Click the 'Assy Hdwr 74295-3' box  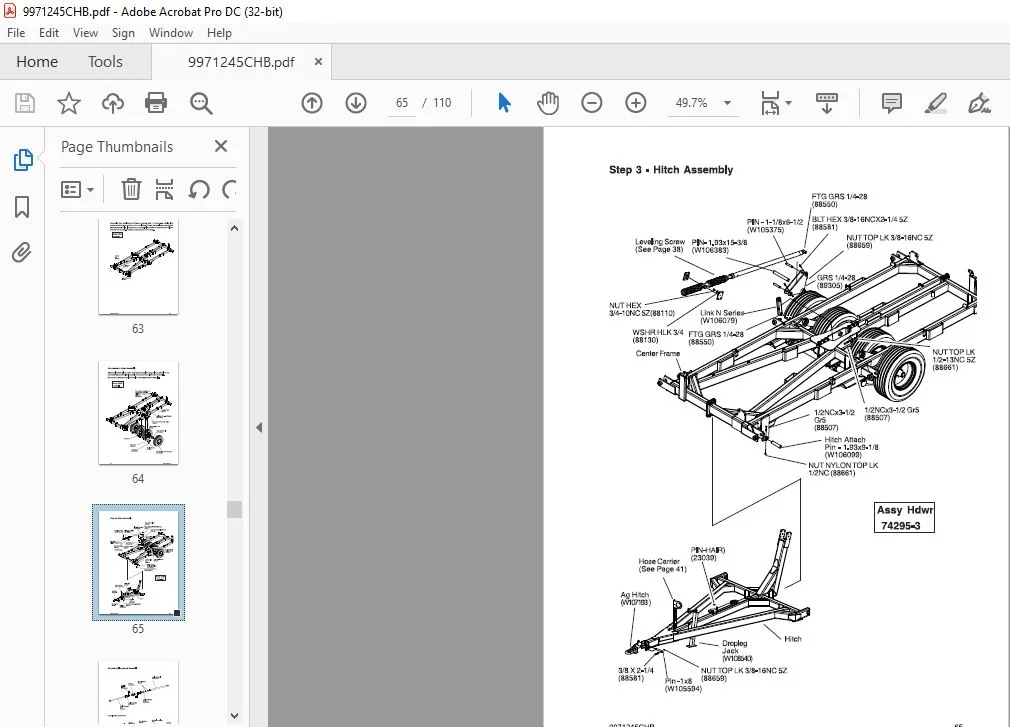[x=904, y=518]
